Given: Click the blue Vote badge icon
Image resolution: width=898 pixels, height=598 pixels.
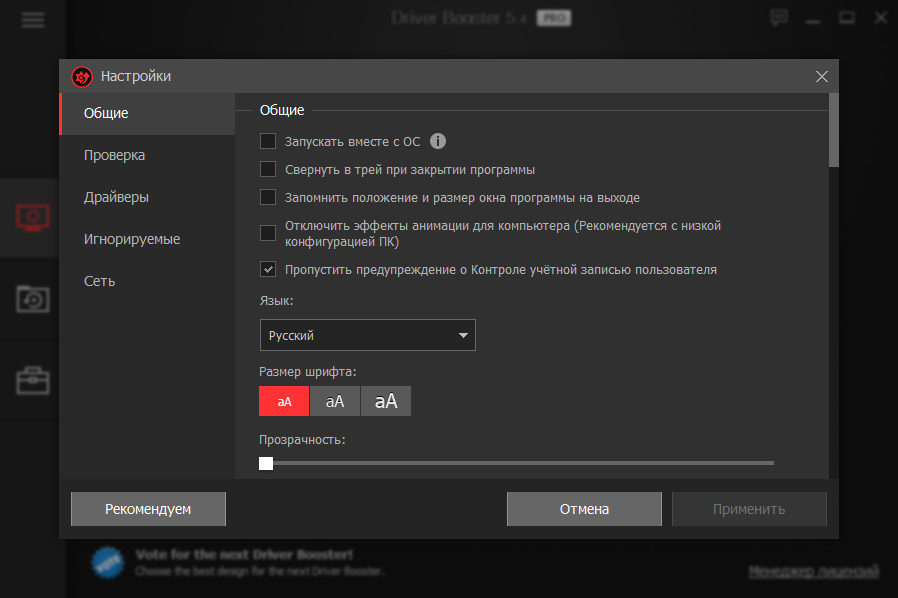Looking at the screenshot, I should (108, 562).
